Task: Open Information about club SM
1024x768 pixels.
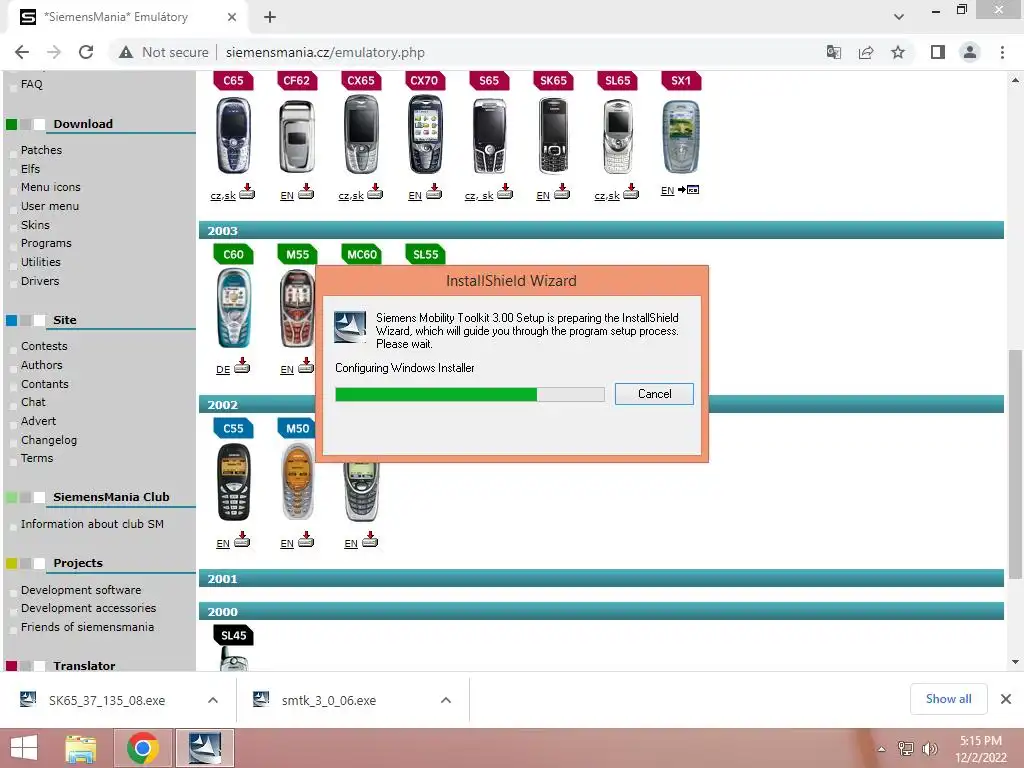Action: (x=92, y=524)
